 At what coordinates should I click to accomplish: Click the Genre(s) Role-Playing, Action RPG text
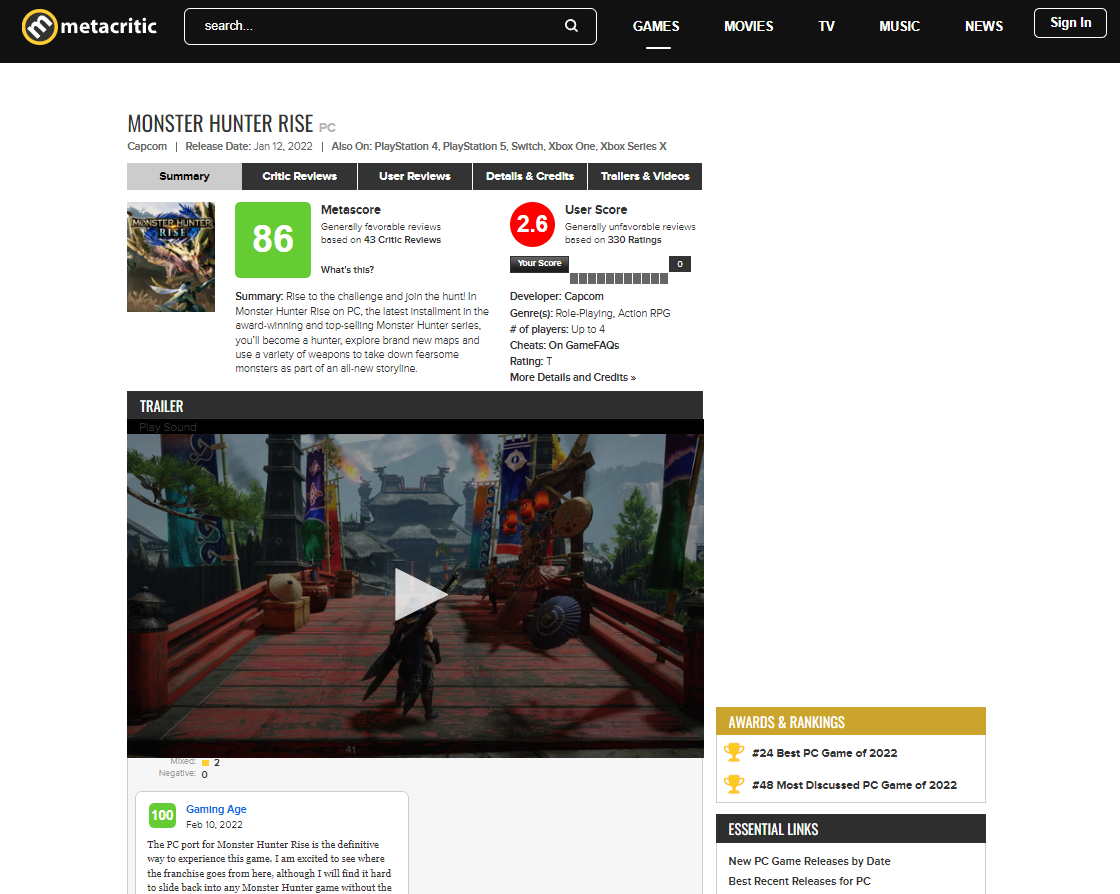click(x=590, y=313)
